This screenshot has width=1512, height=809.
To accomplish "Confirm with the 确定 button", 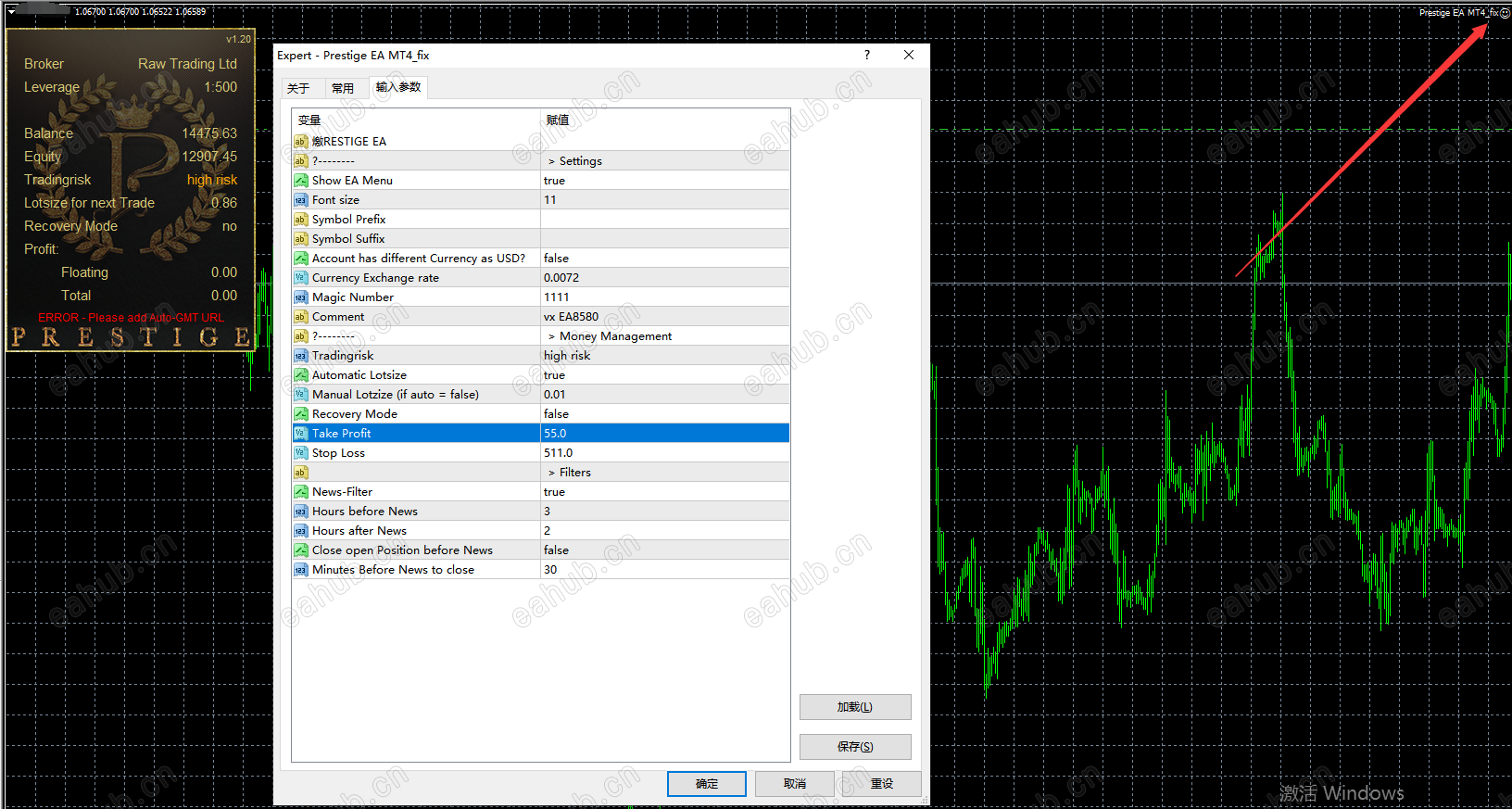I will coord(707,784).
